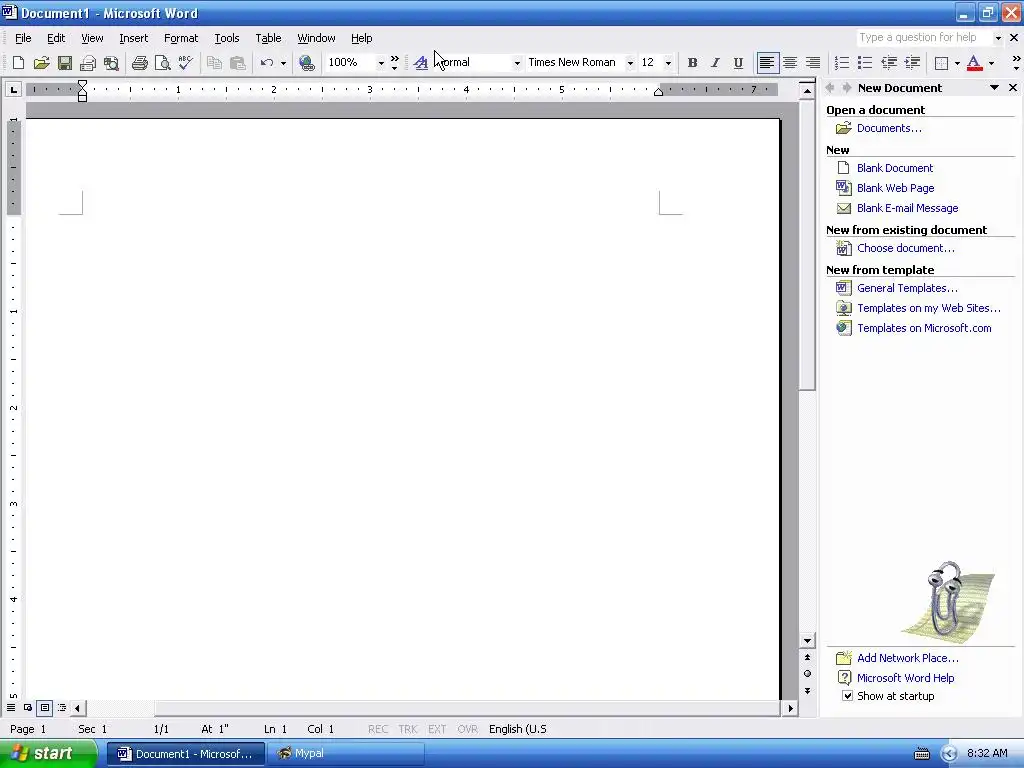Viewport: 1024px width, 768px height.
Task: Toggle Bold formatting
Action: pyautogui.click(x=692, y=63)
